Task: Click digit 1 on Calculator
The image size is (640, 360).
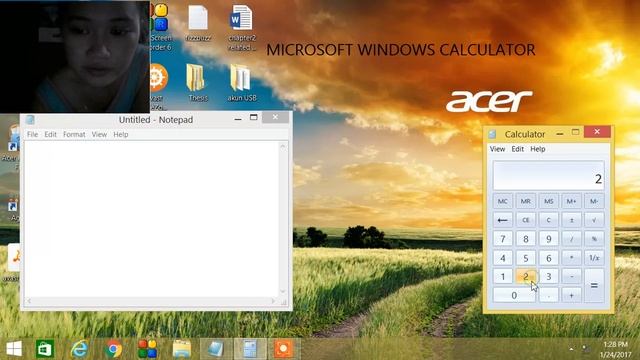Action: pyautogui.click(x=502, y=276)
